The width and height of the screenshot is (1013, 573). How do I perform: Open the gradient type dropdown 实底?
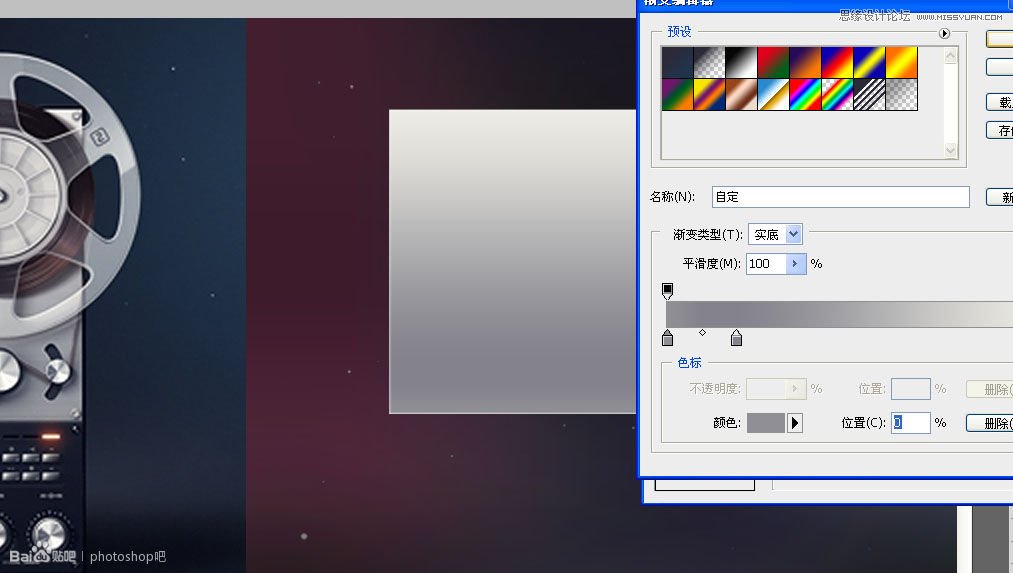click(775, 234)
